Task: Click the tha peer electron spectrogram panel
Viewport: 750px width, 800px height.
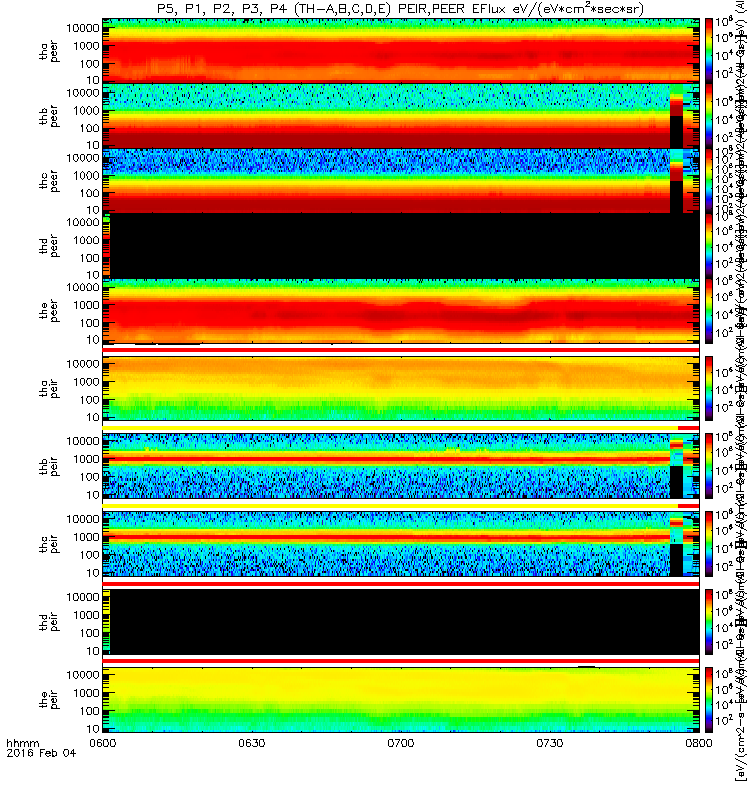Action: point(401,51)
